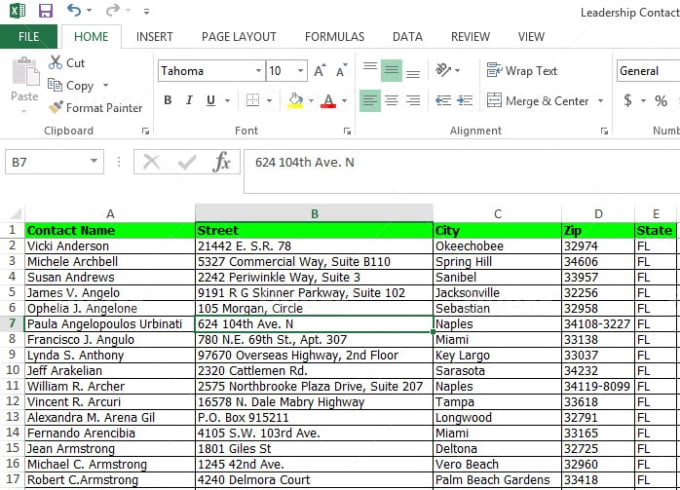The width and height of the screenshot is (680, 490).
Task: Switch to the VIEW tab
Action: click(x=531, y=37)
